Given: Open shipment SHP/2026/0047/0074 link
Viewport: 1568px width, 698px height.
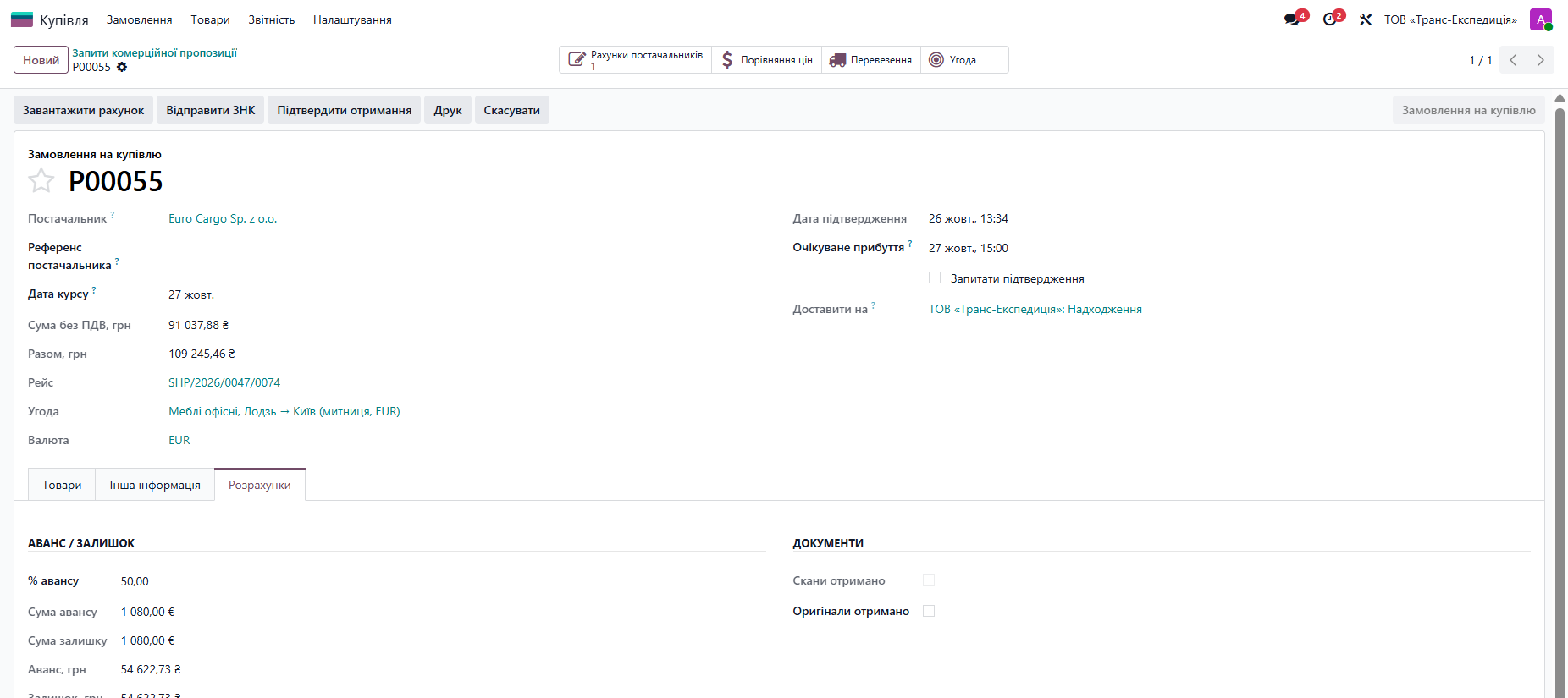Looking at the screenshot, I should click(224, 382).
